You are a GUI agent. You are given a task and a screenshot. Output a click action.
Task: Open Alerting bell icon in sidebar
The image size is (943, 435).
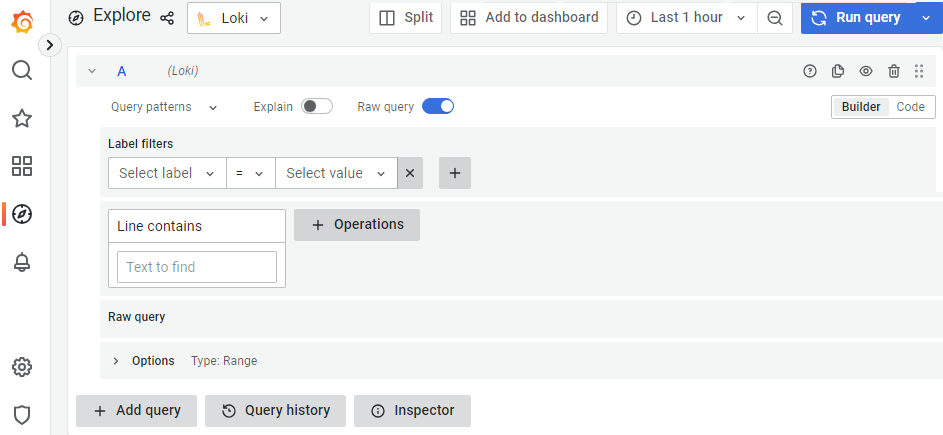pos(22,262)
